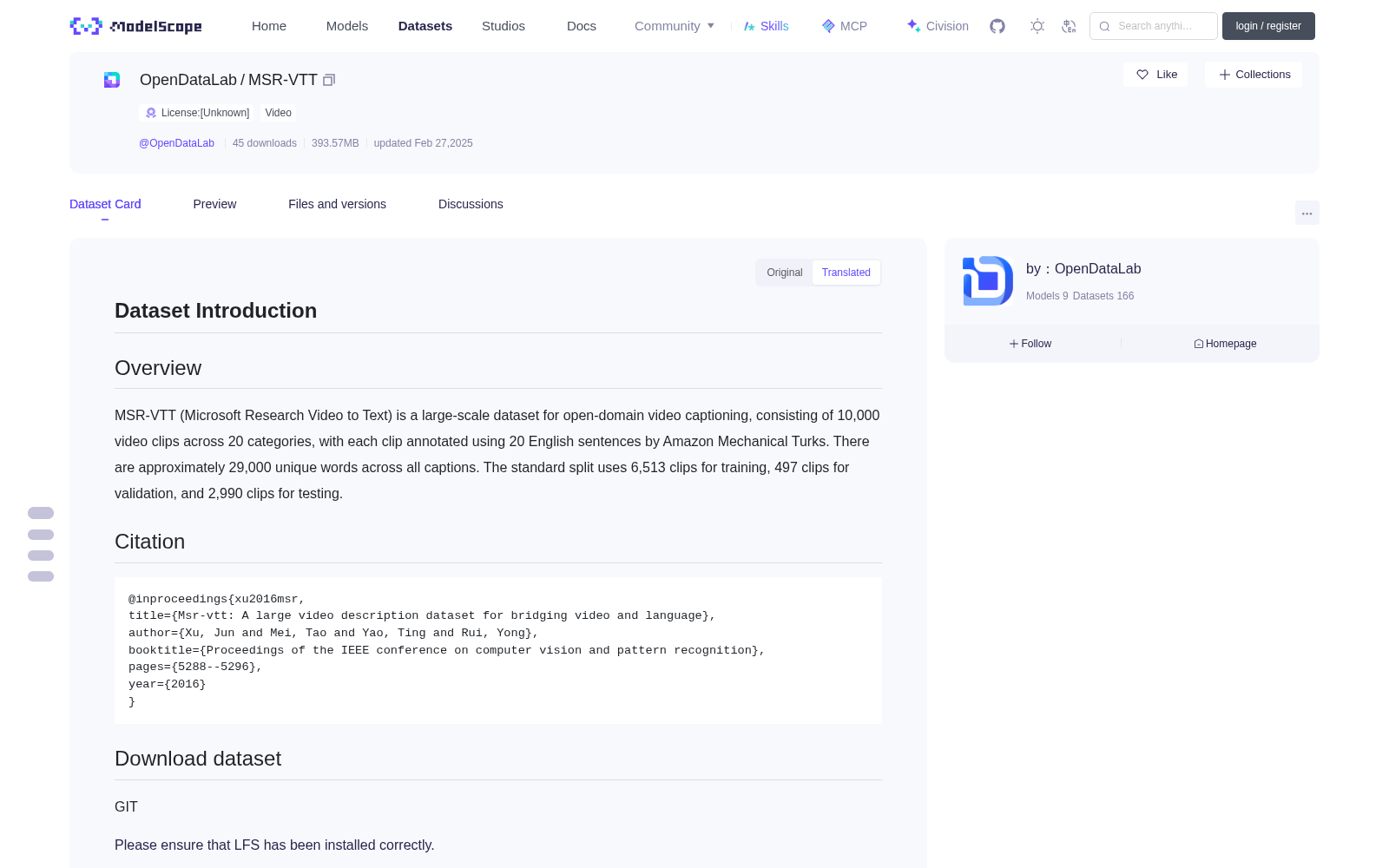This screenshot has width=1389, height=868.
Task: Click the 'year={2016}' citation line
Action: point(168,684)
